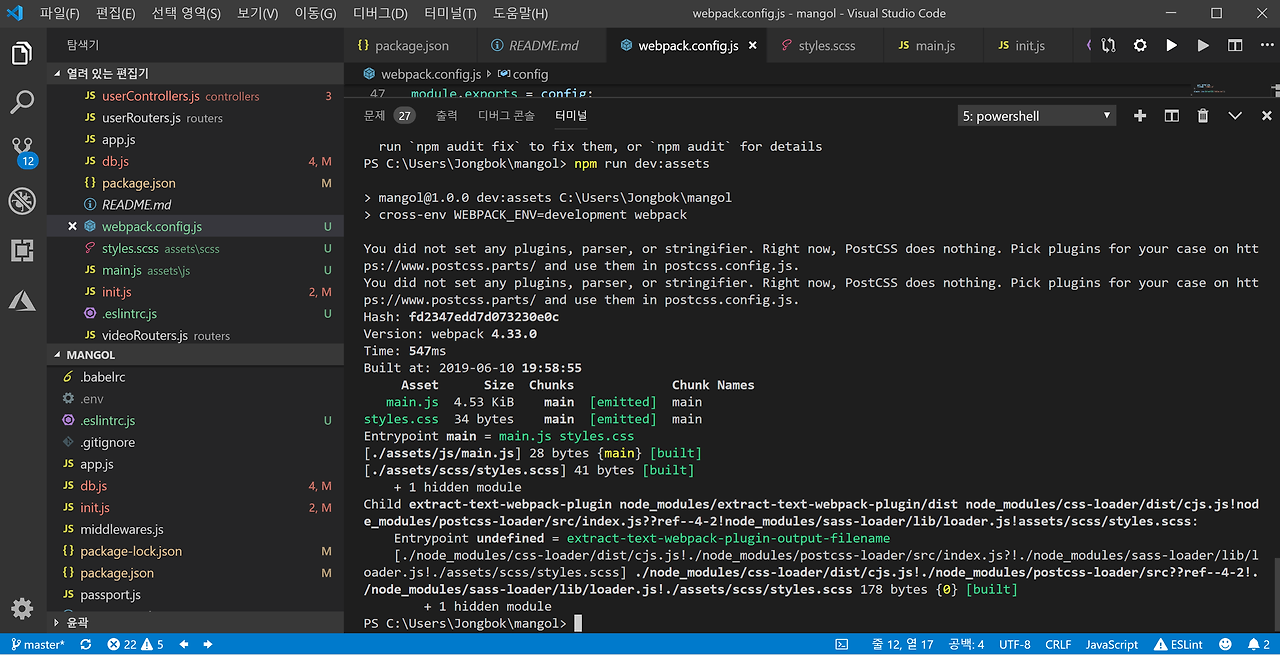Click the gray run play icon
This screenshot has height=655, width=1280.
point(1203,46)
